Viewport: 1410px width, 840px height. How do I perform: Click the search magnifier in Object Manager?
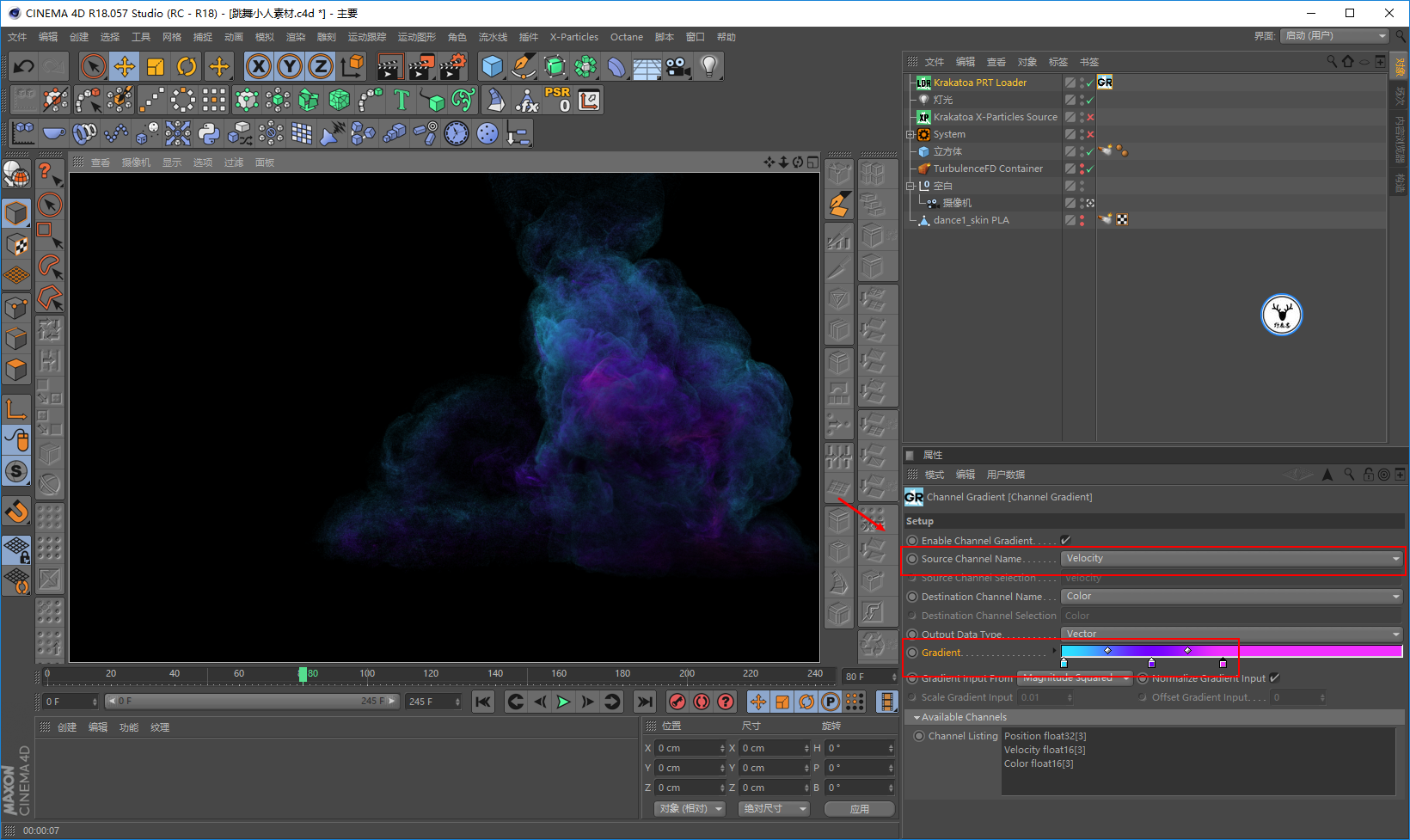pyautogui.click(x=1332, y=61)
